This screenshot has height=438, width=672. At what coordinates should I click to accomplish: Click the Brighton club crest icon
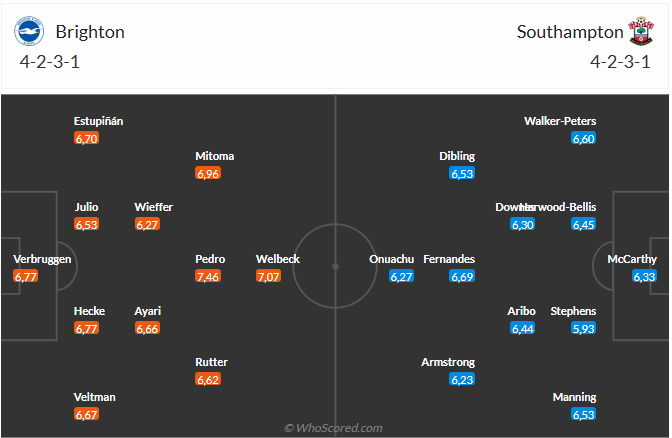[x=29, y=31]
